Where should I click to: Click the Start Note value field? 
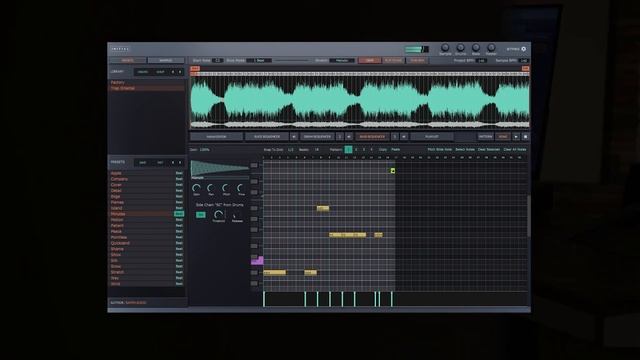point(217,60)
